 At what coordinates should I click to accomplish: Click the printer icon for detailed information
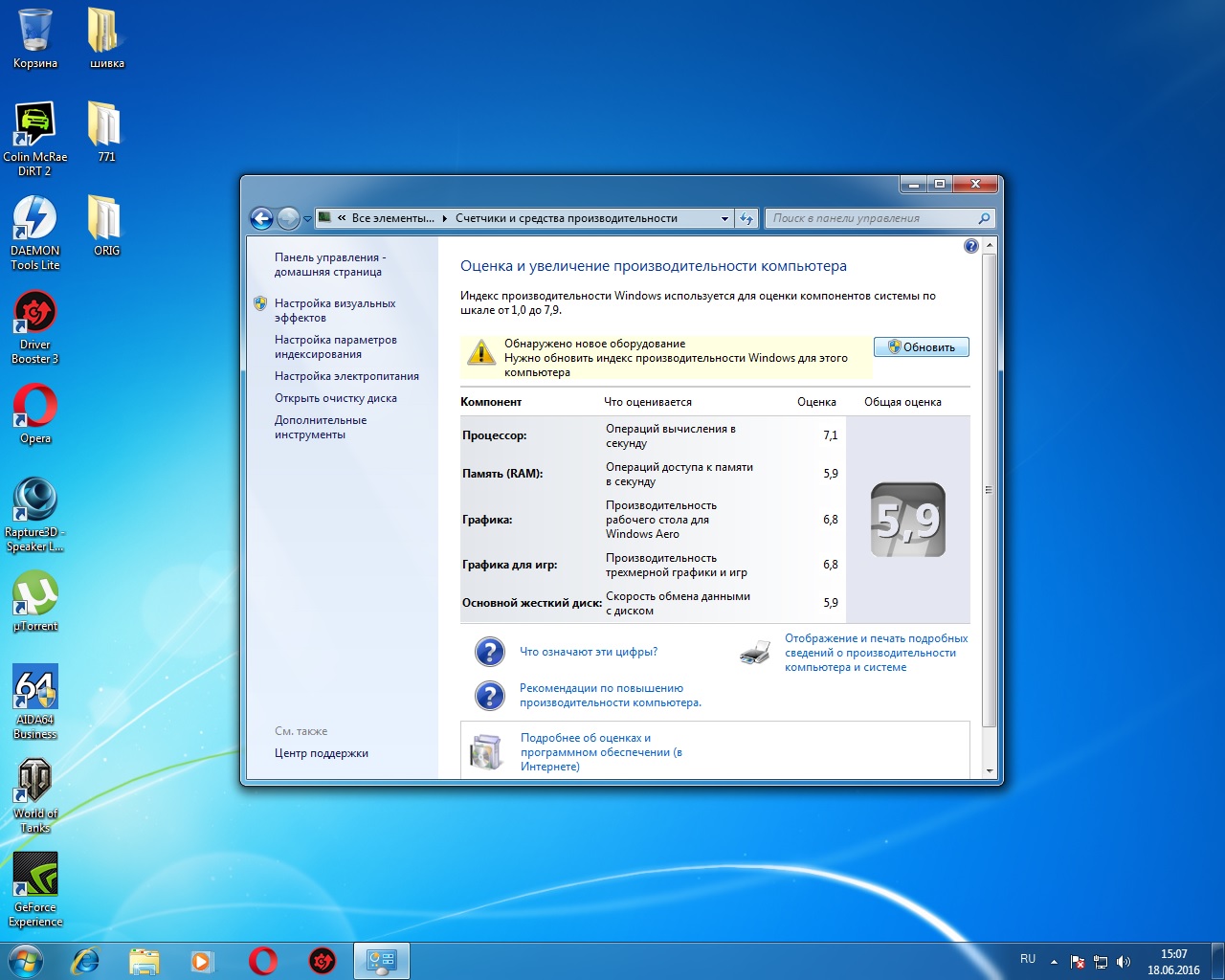pos(755,653)
